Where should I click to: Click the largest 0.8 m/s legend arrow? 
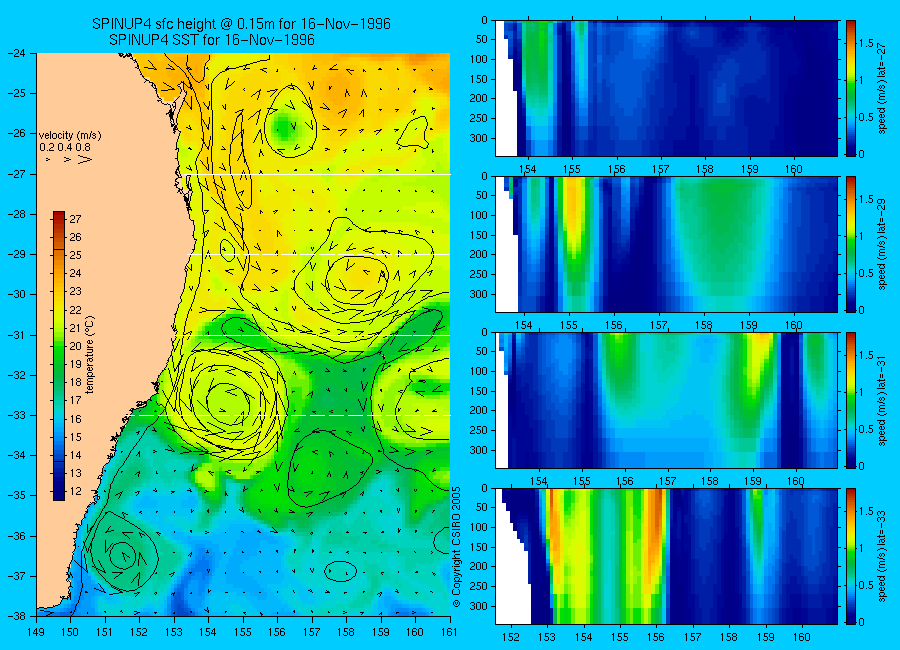click(x=85, y=159)
